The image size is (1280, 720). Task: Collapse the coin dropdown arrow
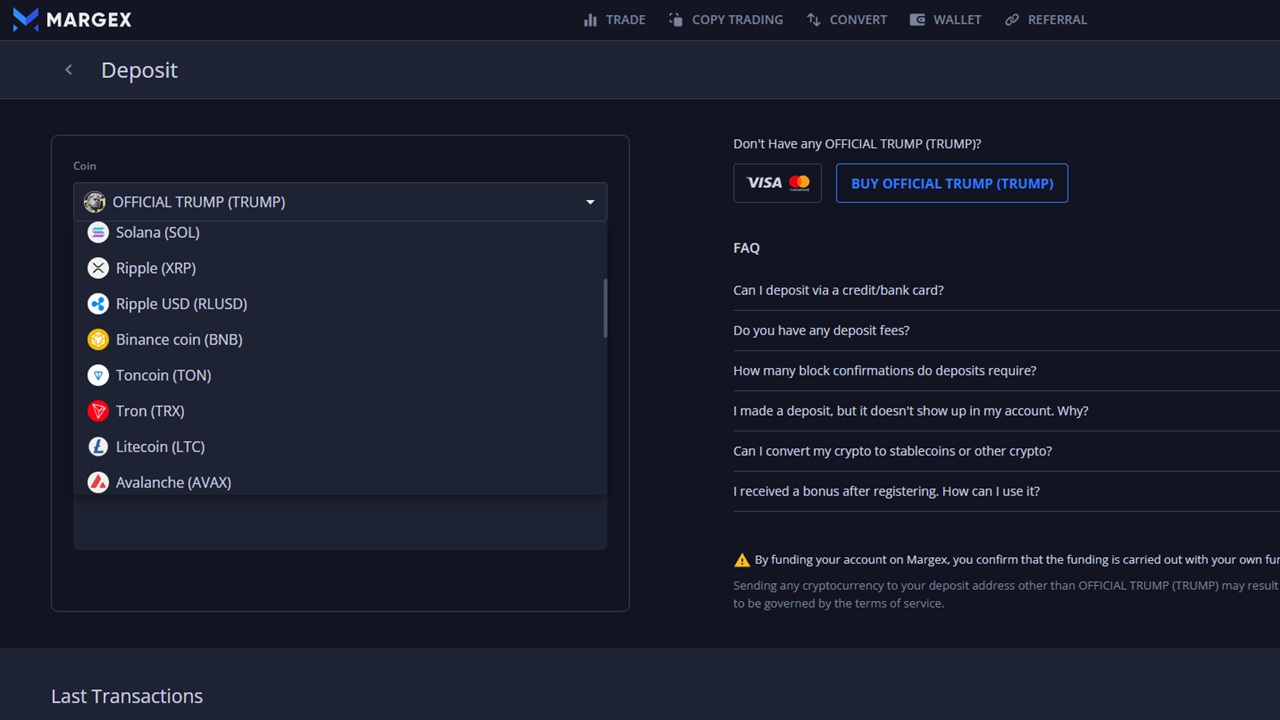590,202
